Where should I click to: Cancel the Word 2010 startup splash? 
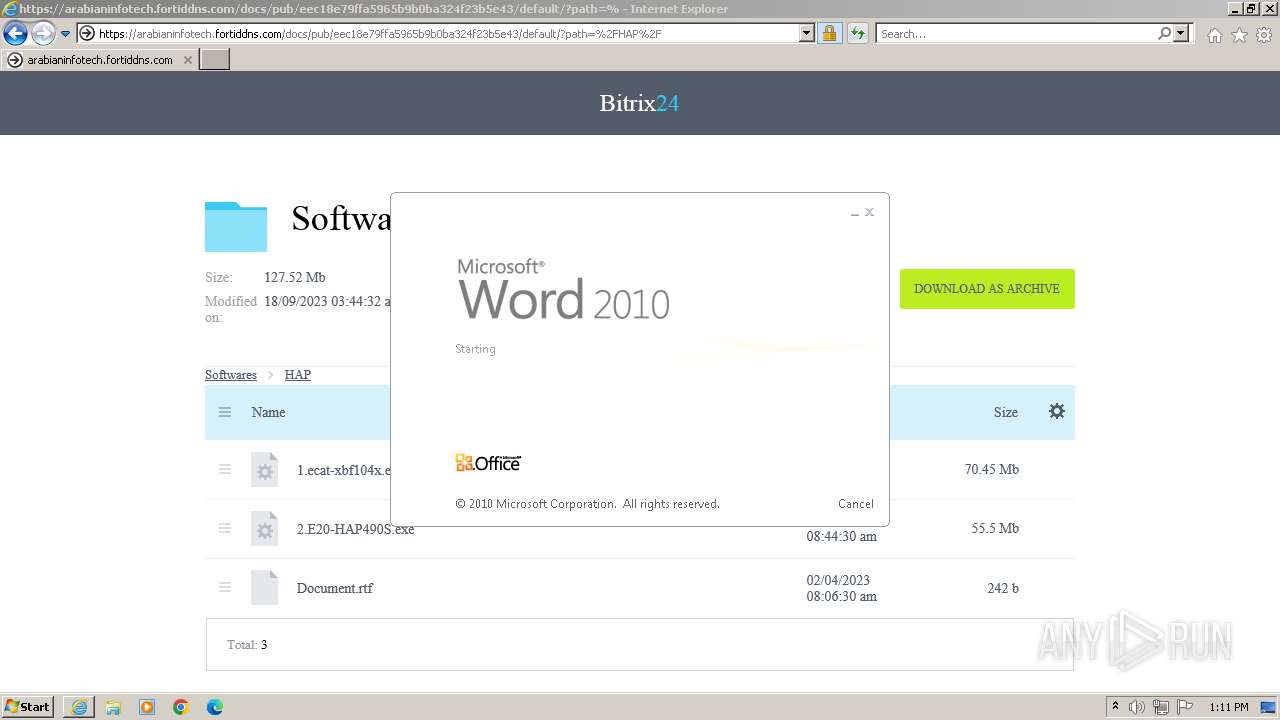[x=855, y=504]
